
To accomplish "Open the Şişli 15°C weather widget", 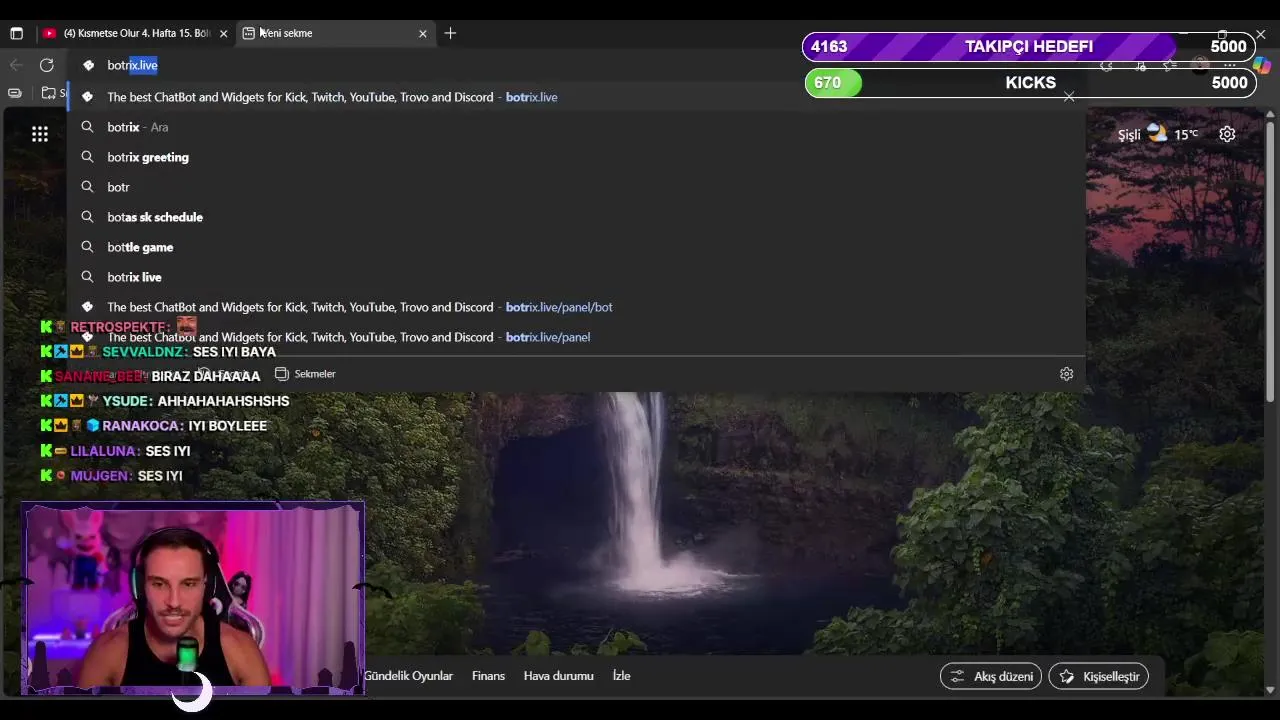I will click(1158, 134).
